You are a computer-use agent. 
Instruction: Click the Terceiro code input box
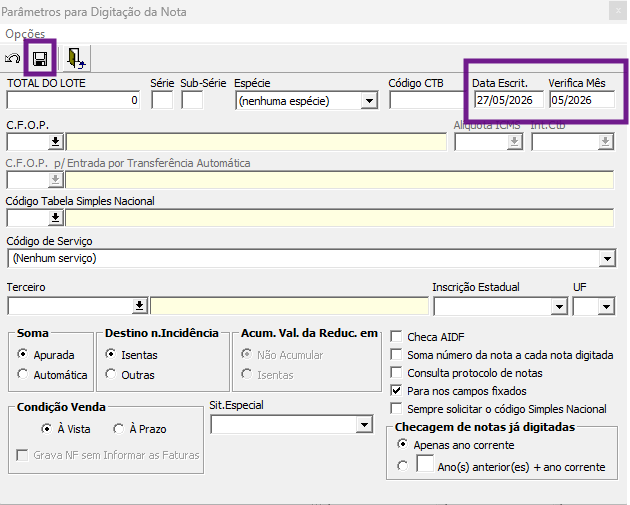click(x=70, y=306)
